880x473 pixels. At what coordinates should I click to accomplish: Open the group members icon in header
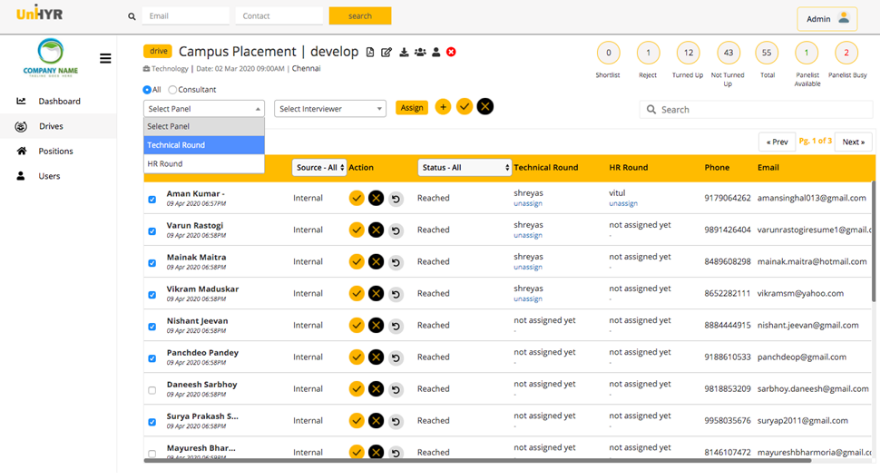click(420, 52)
